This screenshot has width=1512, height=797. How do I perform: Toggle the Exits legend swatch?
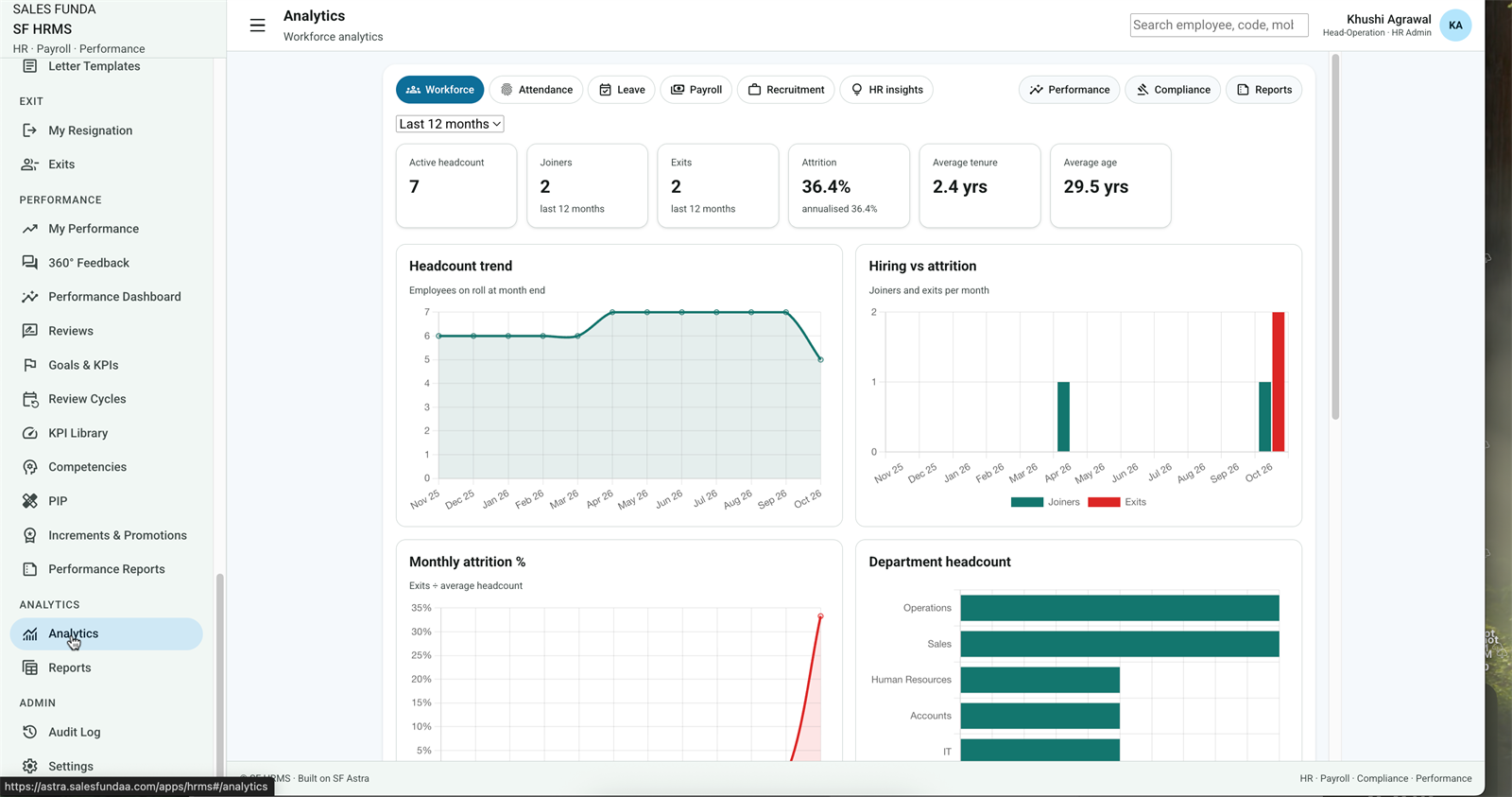(1104, 502)
